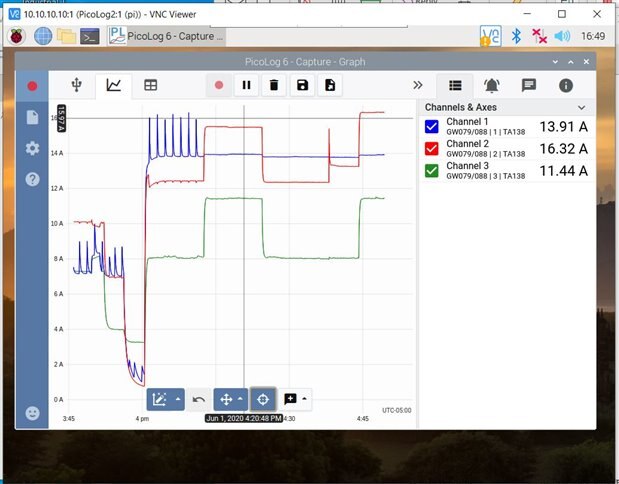Click the undo zoom arrow
This screenshot has height=484, width=619.
[x=199, y=399]
